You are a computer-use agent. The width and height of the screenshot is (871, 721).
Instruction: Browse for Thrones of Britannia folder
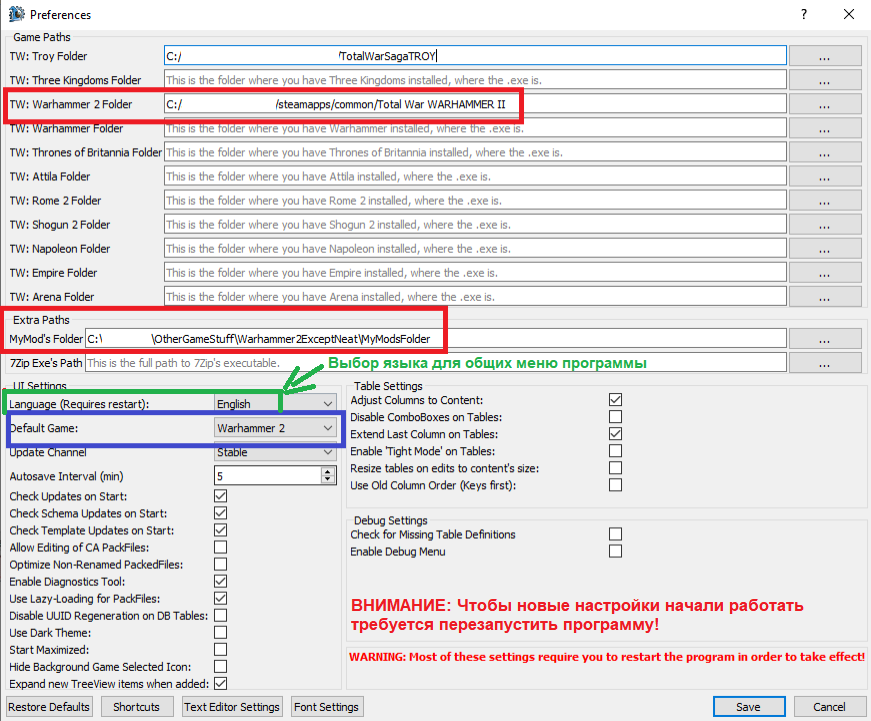click(825, 152)
